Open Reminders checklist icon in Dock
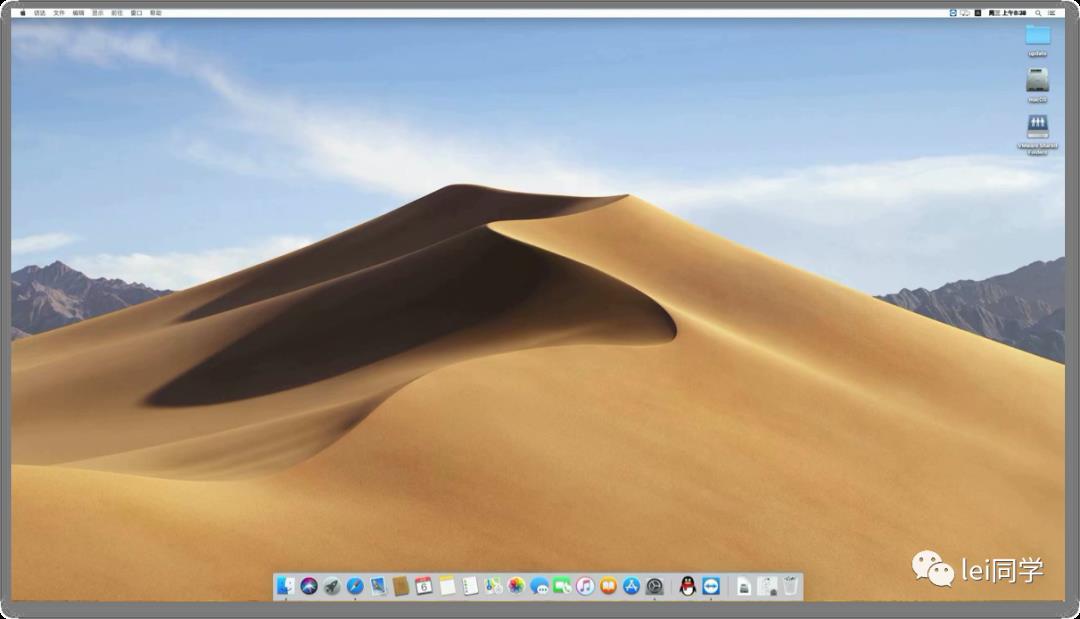The height and width of the screenshot is (619, 1080). coord(470,586)
